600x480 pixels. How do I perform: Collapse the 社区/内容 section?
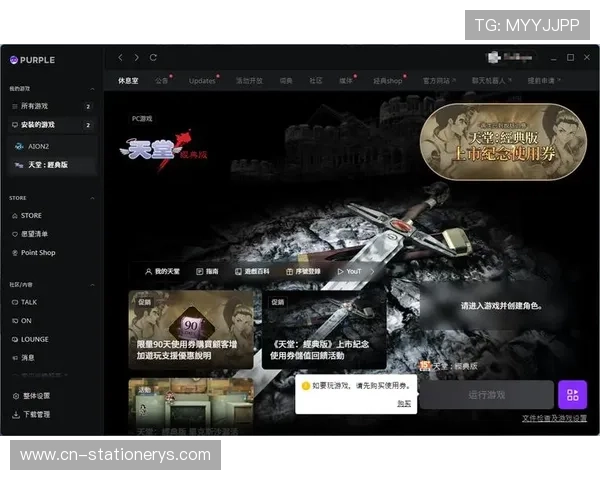coord(92,285)
